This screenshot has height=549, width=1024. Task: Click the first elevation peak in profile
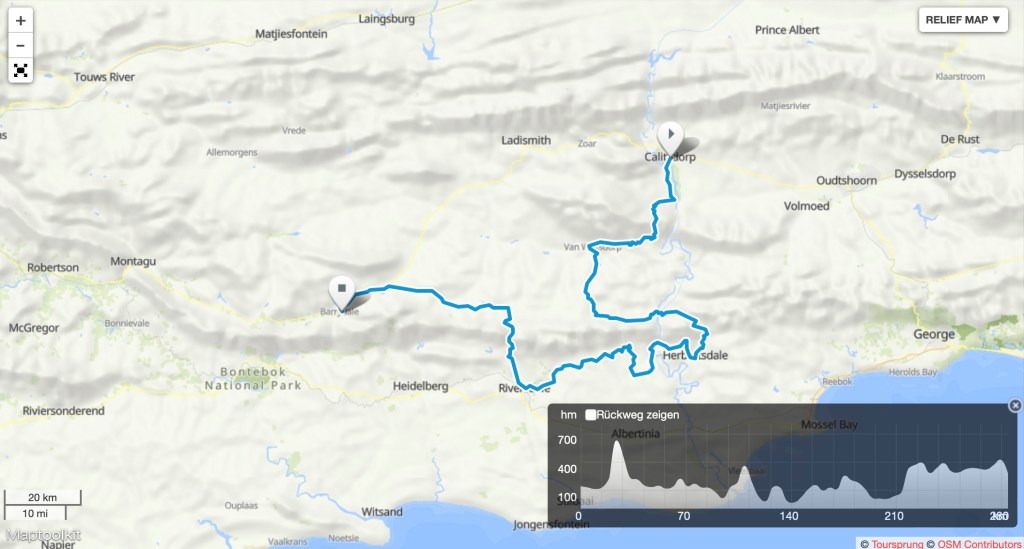[617, 445]
